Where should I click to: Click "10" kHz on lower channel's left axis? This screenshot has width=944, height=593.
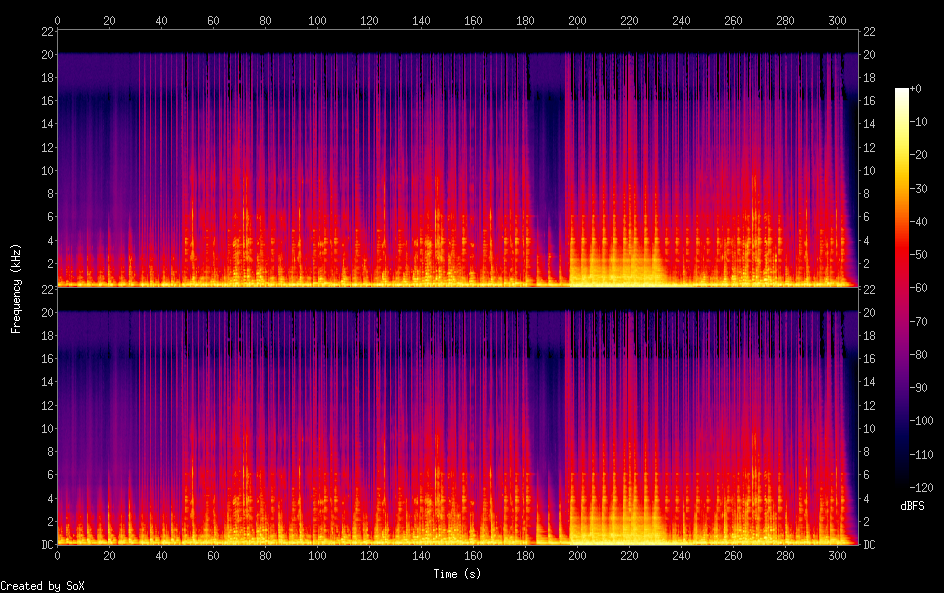[x=48, y=429]
